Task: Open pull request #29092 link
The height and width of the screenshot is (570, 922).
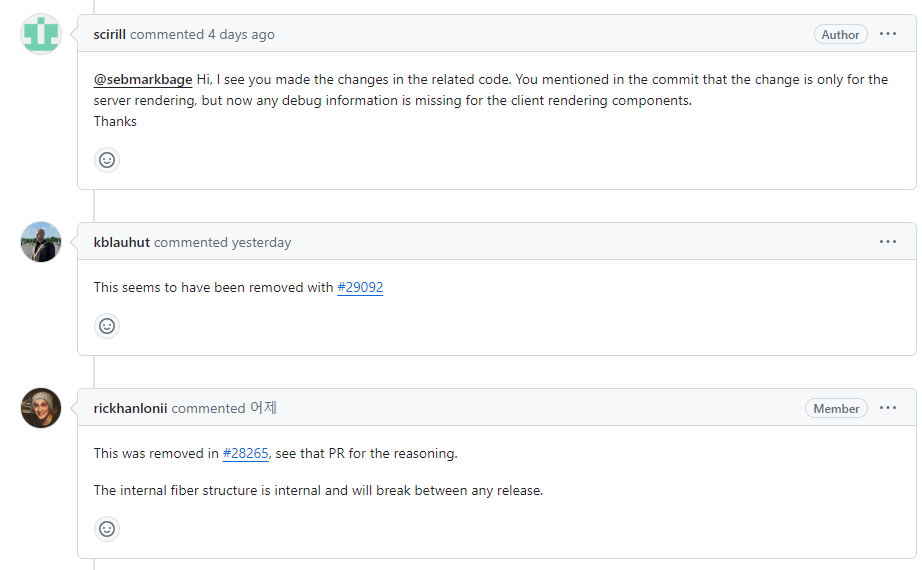Action: pyautogui.click(x=360, y=287)
